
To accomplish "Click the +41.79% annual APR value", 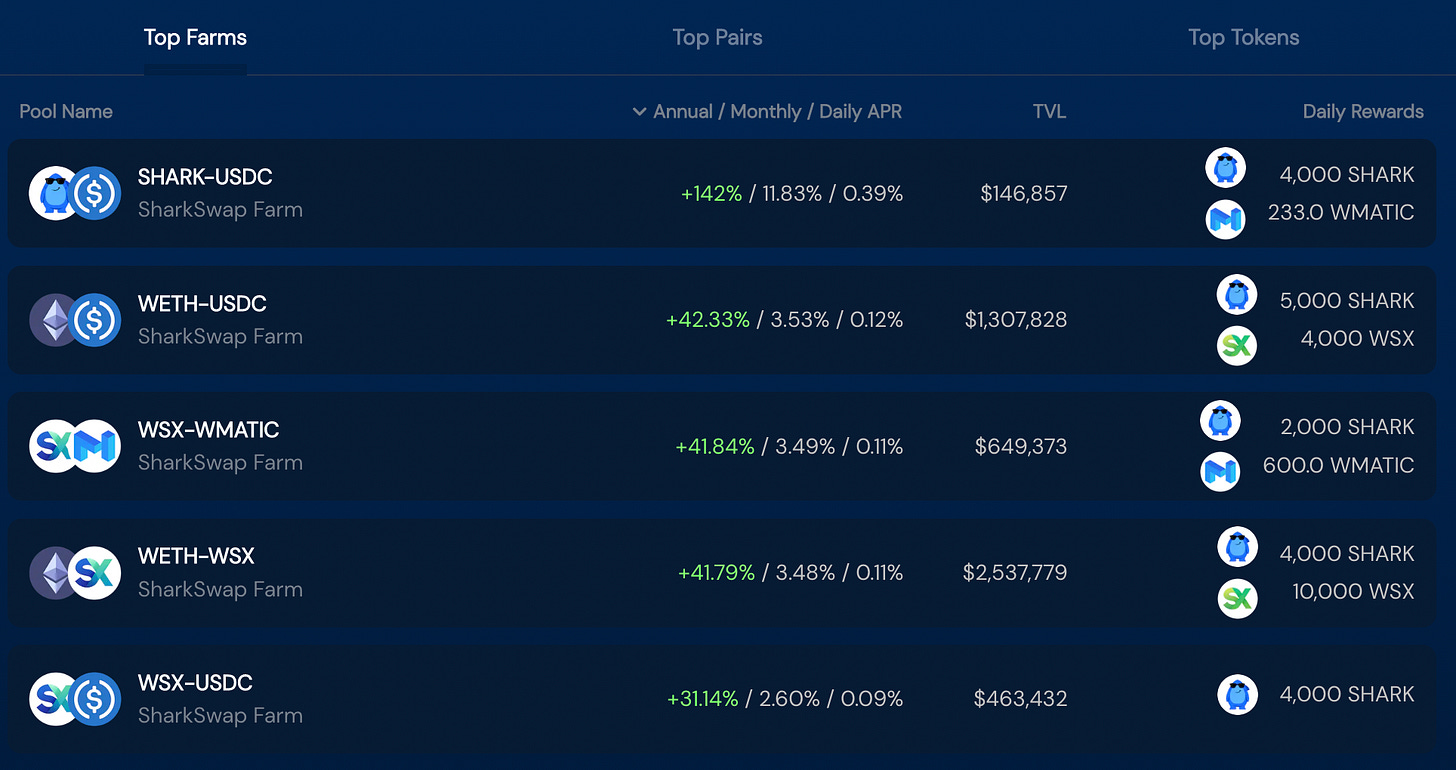I will 716,573.
